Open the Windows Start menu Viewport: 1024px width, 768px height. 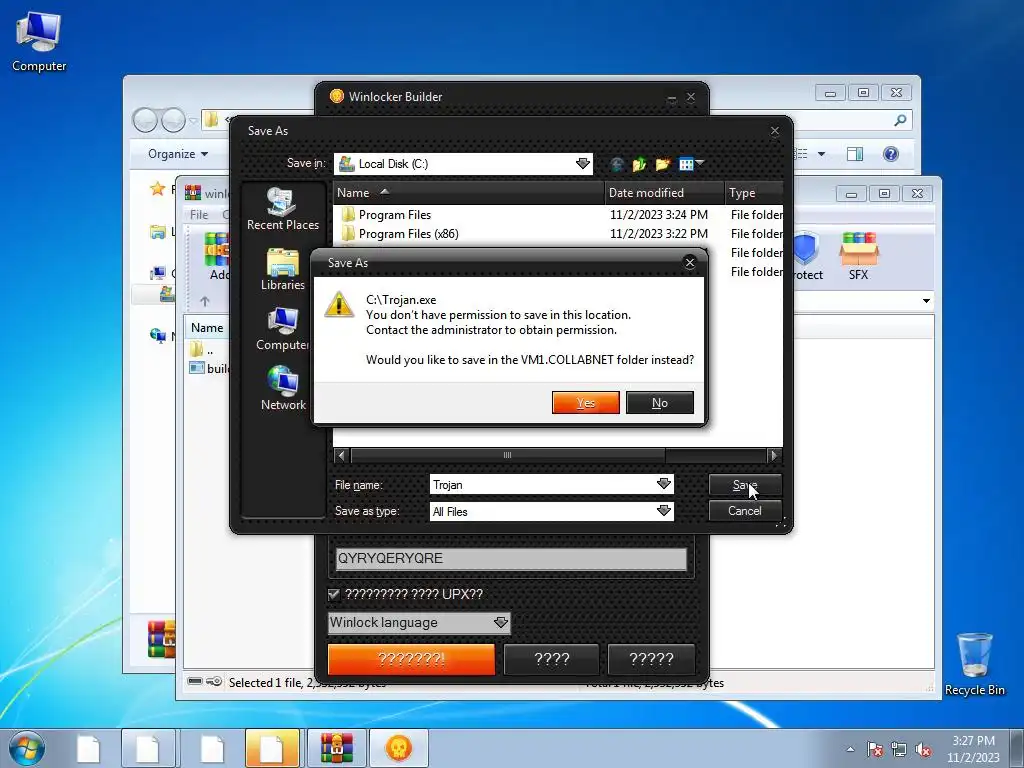pyautogui.click(x=26, y=748)
